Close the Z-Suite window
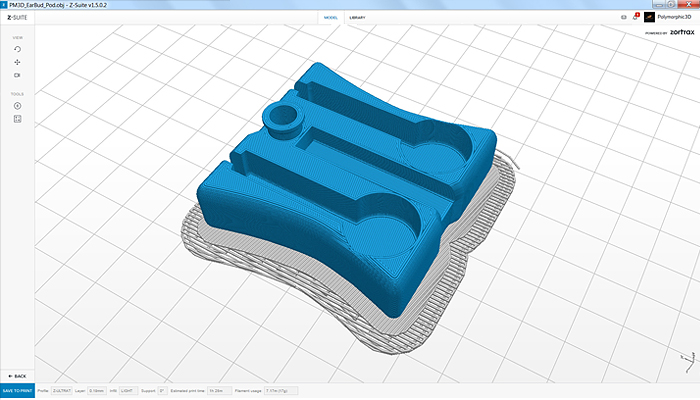Viewport: 700px width, 400px height. point(689,4)
